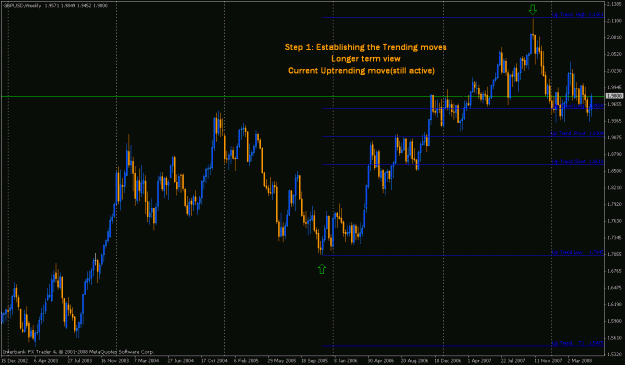This screenshot has height=365, width=625.
Task: Click the '29 May 2005' date label
Action: [281, 360]
